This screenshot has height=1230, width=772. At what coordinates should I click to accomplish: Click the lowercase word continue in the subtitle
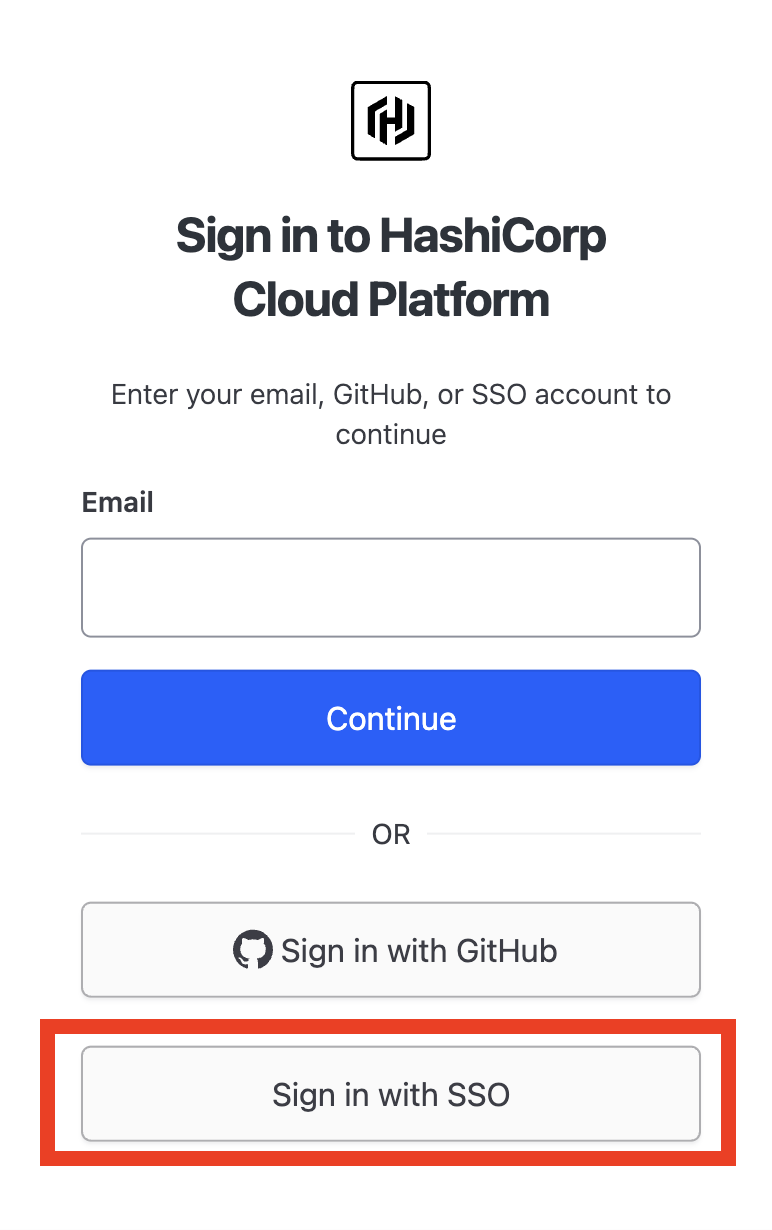[391, 434]
